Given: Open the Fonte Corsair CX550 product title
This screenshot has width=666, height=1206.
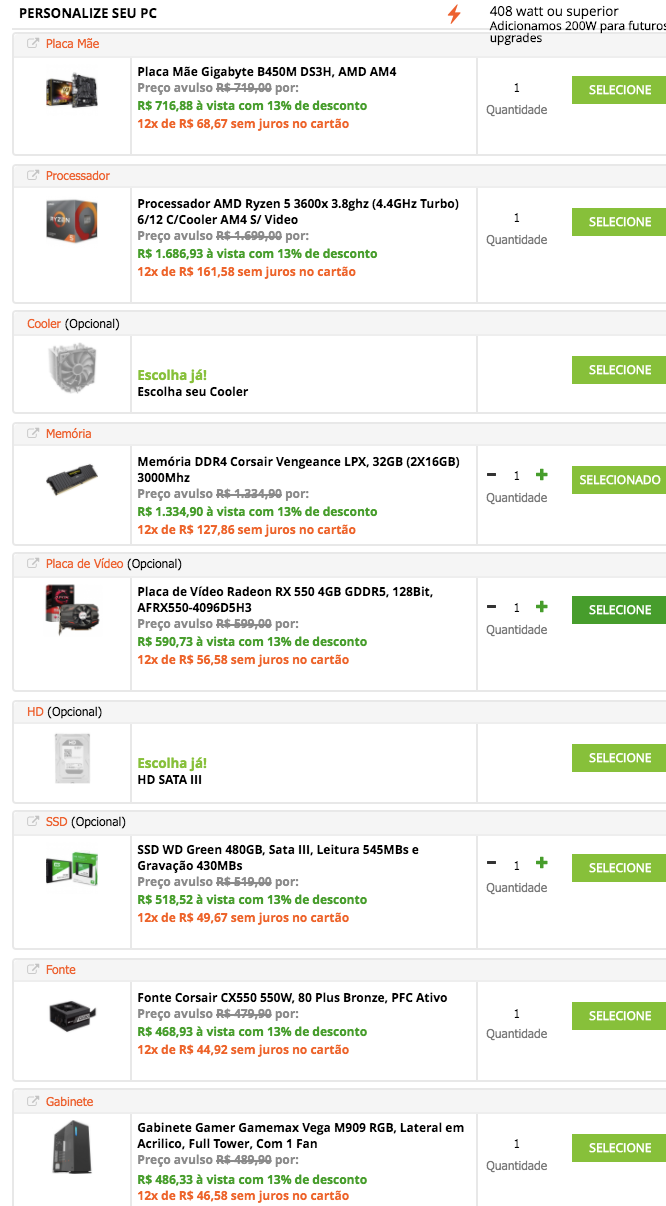Looking at the screenshot, I should click(292, 998).
